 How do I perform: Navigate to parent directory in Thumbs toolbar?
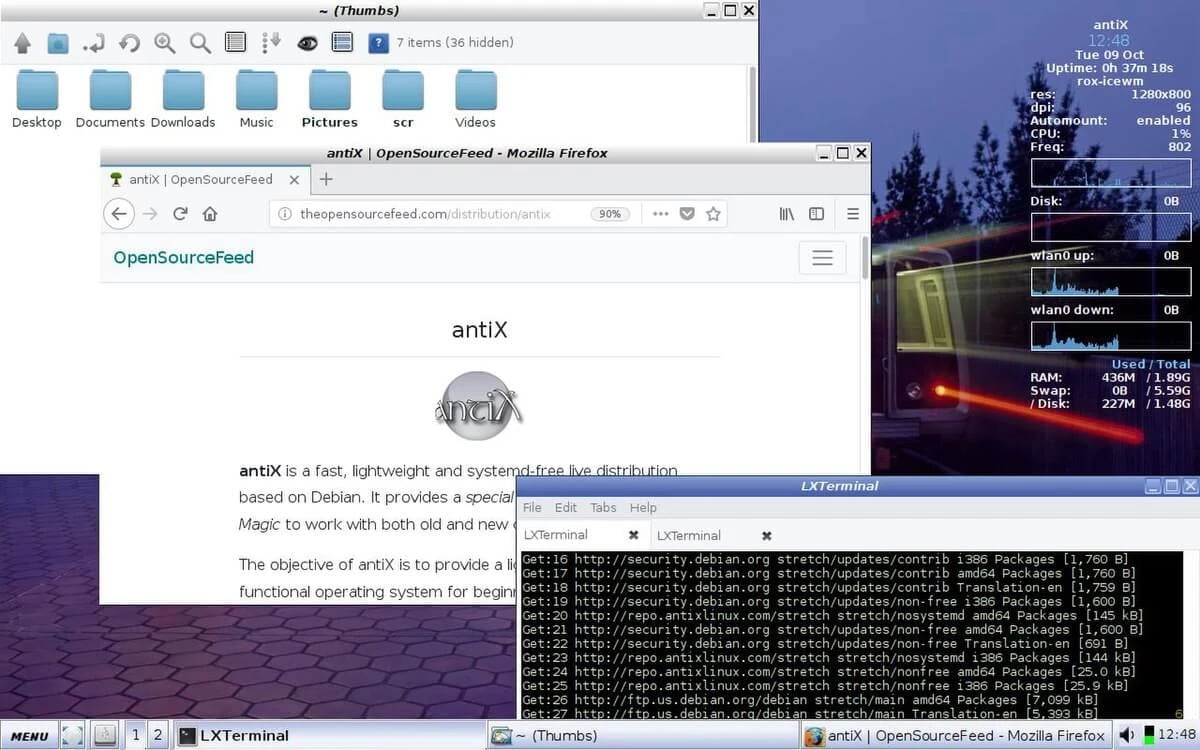point(22,42)
